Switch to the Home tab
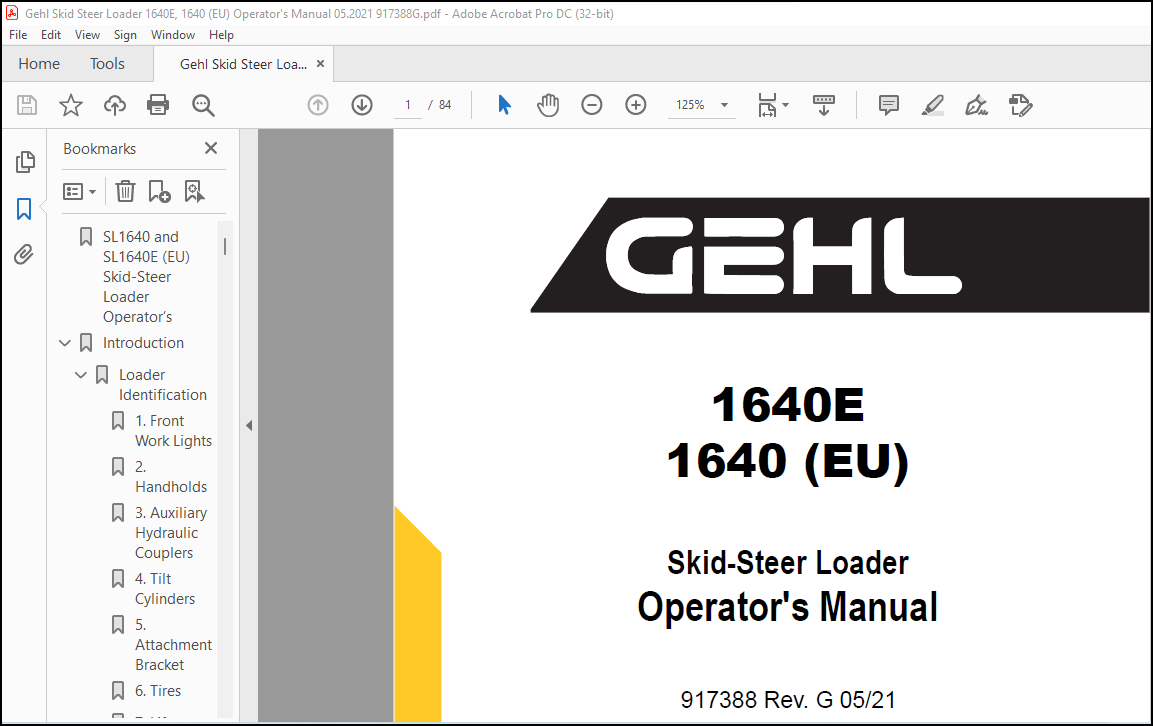The width and height of the screenshot is (1153, 726). click(39, 64)
